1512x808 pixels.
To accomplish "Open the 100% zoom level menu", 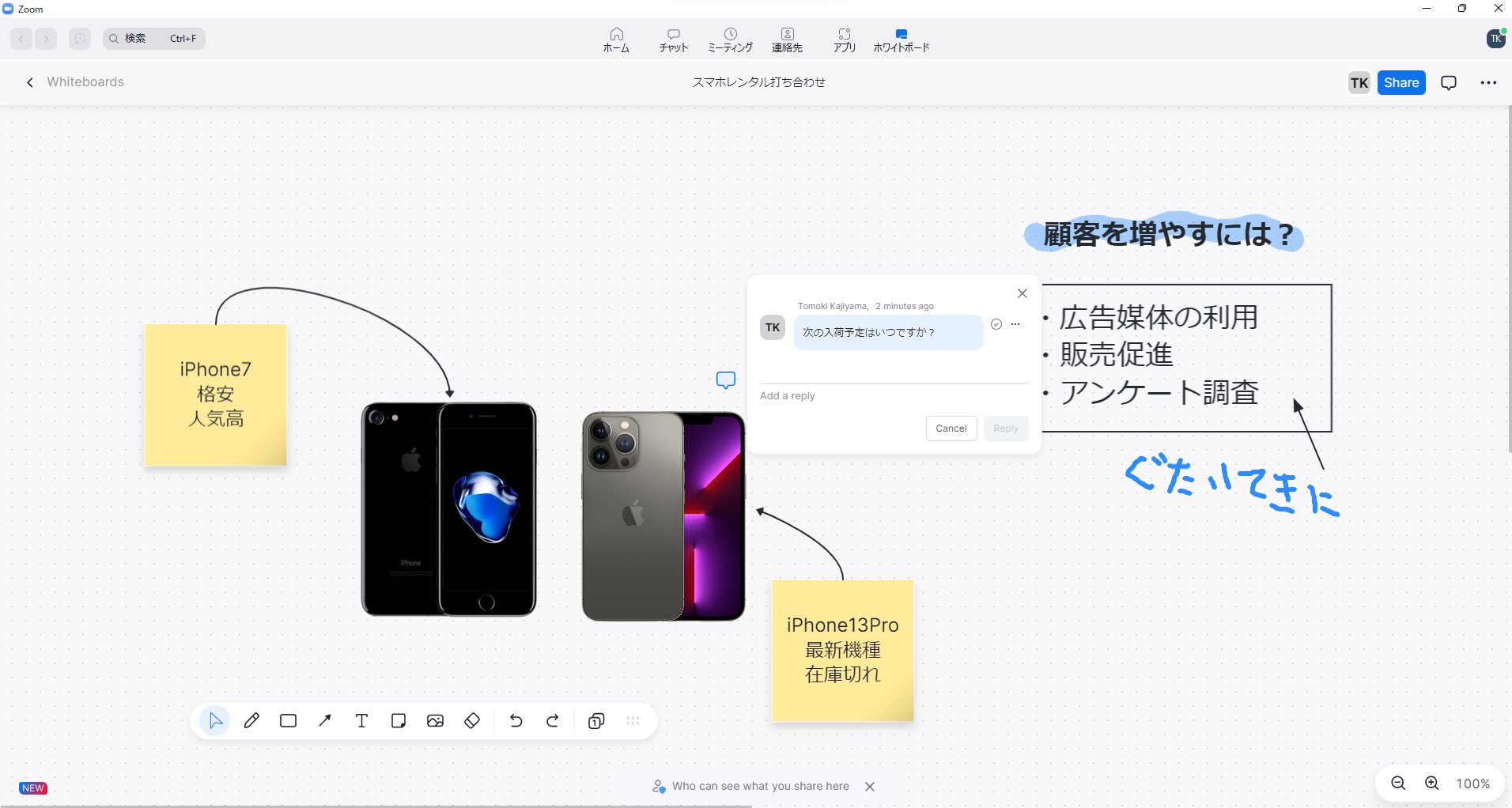I will [x=1472, y=783].
